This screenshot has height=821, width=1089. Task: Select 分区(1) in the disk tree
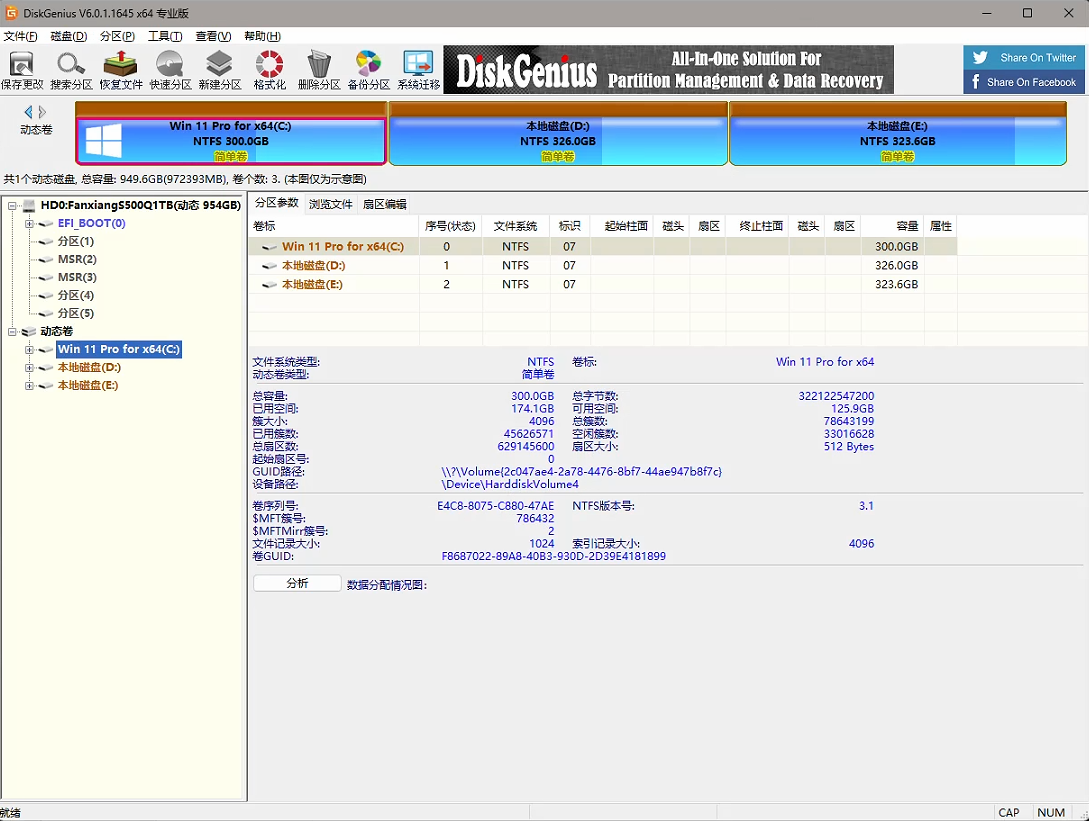tap(76, 242)
